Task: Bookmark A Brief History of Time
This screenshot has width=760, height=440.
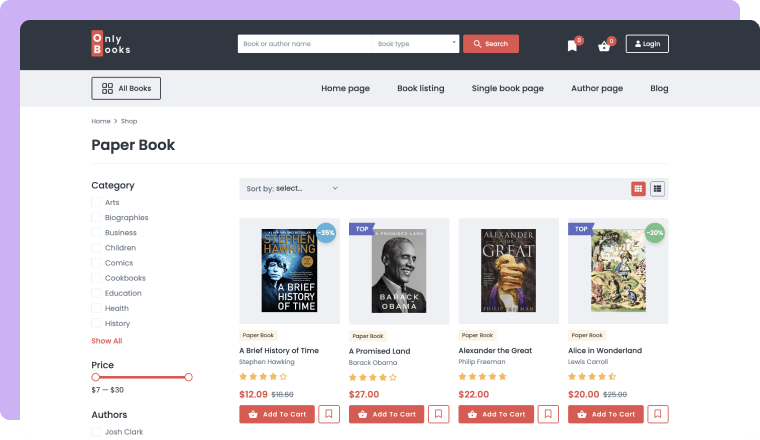Action: tap(329, 414)
